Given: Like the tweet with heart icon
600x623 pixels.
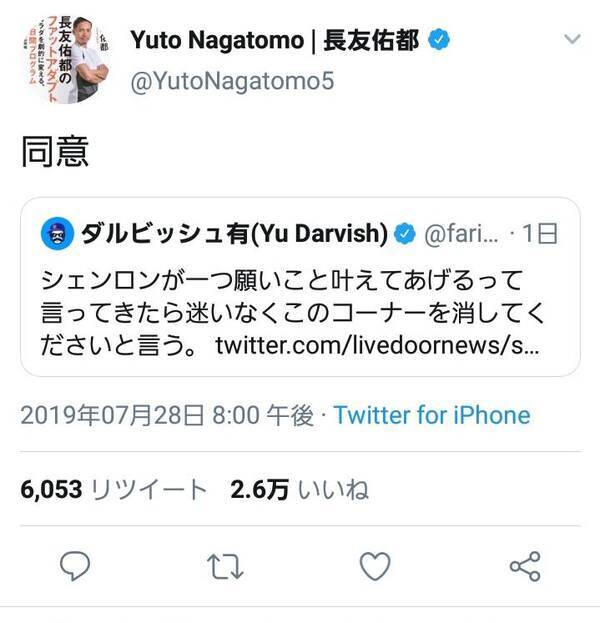Looking at the screenshot, I should click(375, 567).
